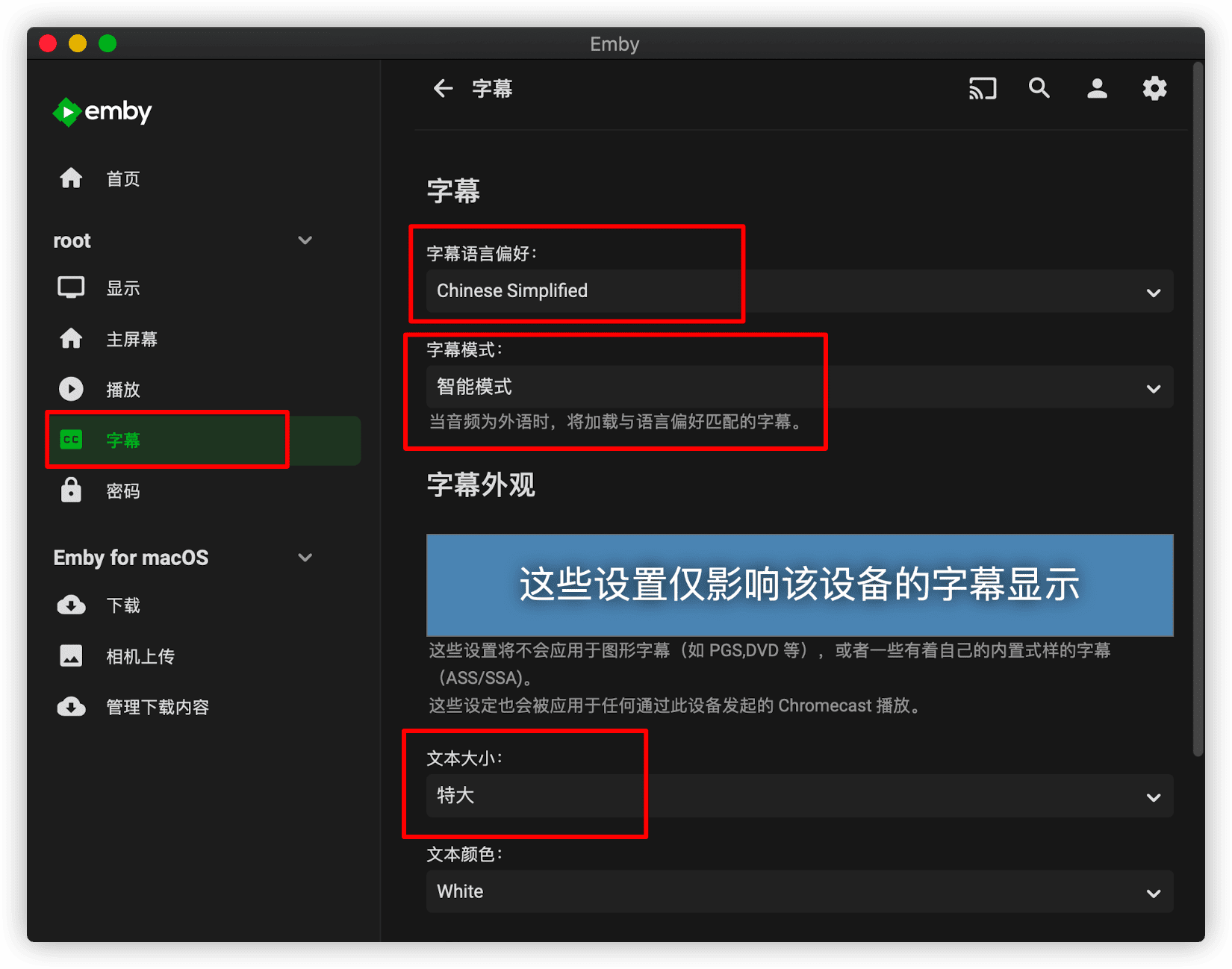Click the back arrow next to 字幕
This screenshot has width=1232, height=969.
pyautogui.click(x=443, y=89)
